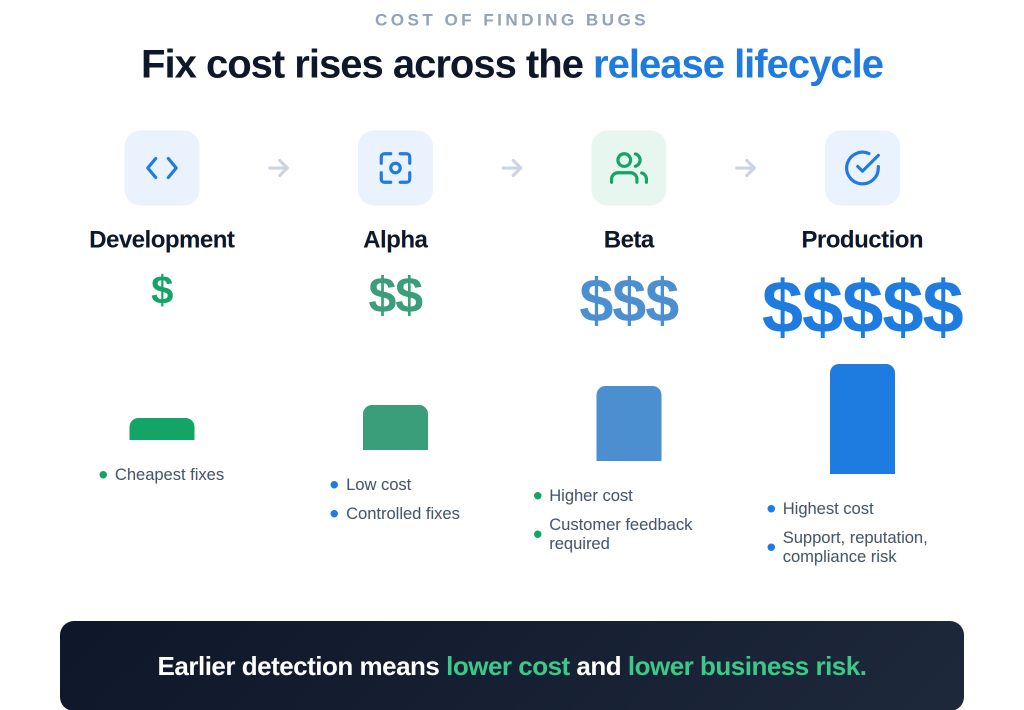
Task: Click the Development code brackets icon
Action: click(162, 168)
